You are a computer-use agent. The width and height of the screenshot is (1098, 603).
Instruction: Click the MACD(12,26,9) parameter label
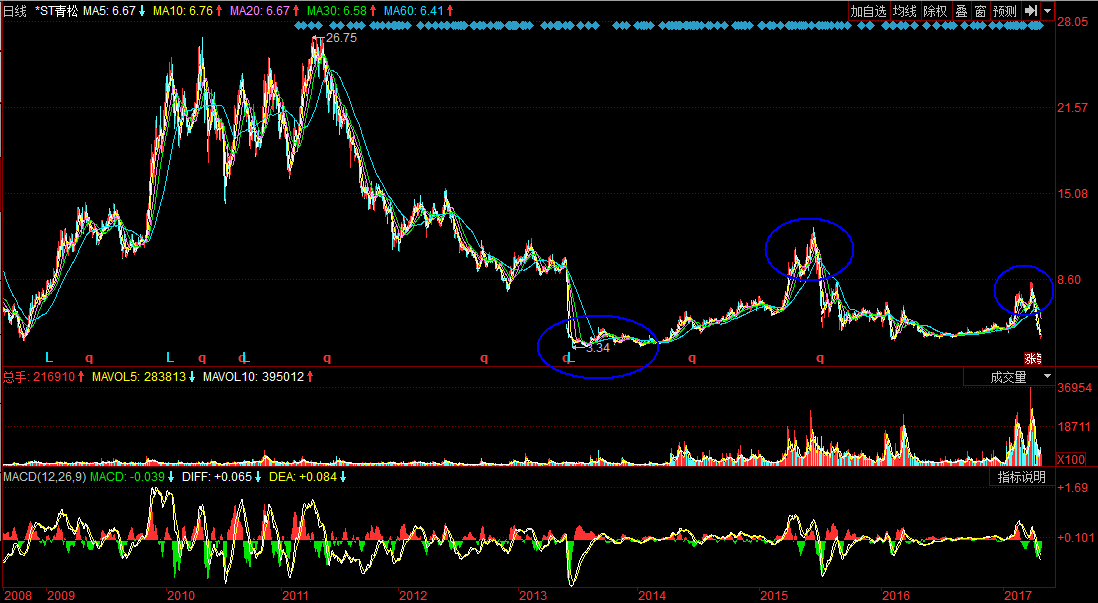click(43, 477)
